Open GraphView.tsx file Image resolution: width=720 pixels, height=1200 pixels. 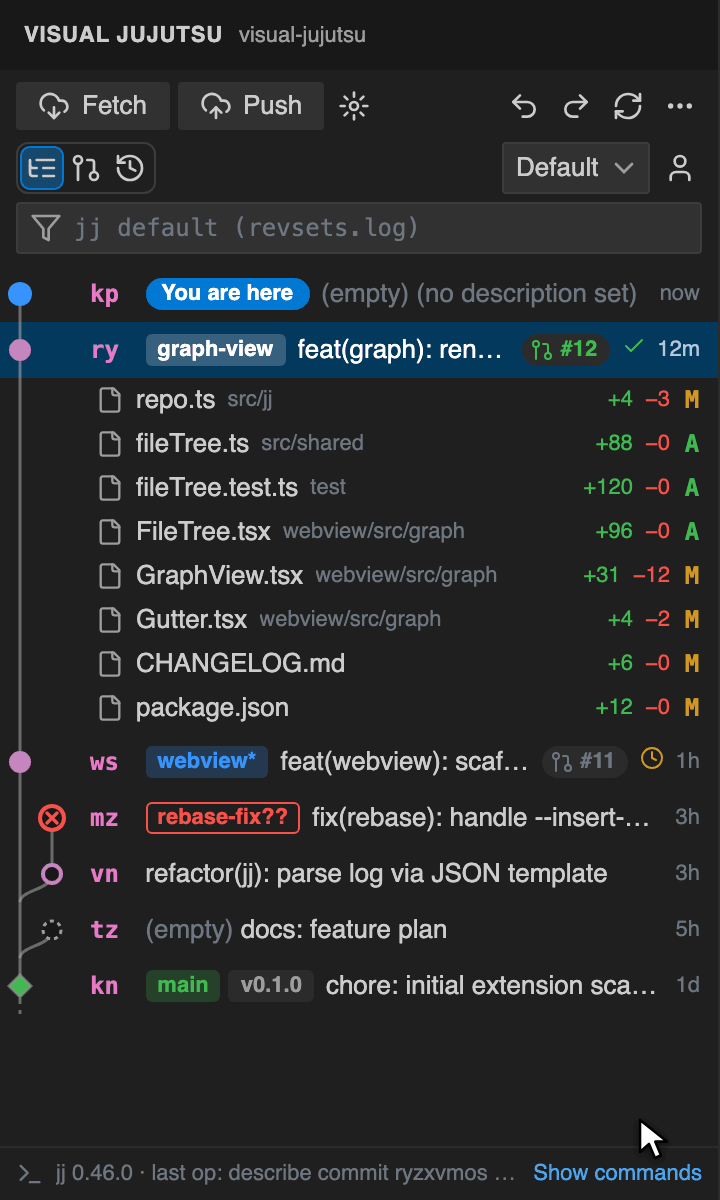tap(360, 575)
